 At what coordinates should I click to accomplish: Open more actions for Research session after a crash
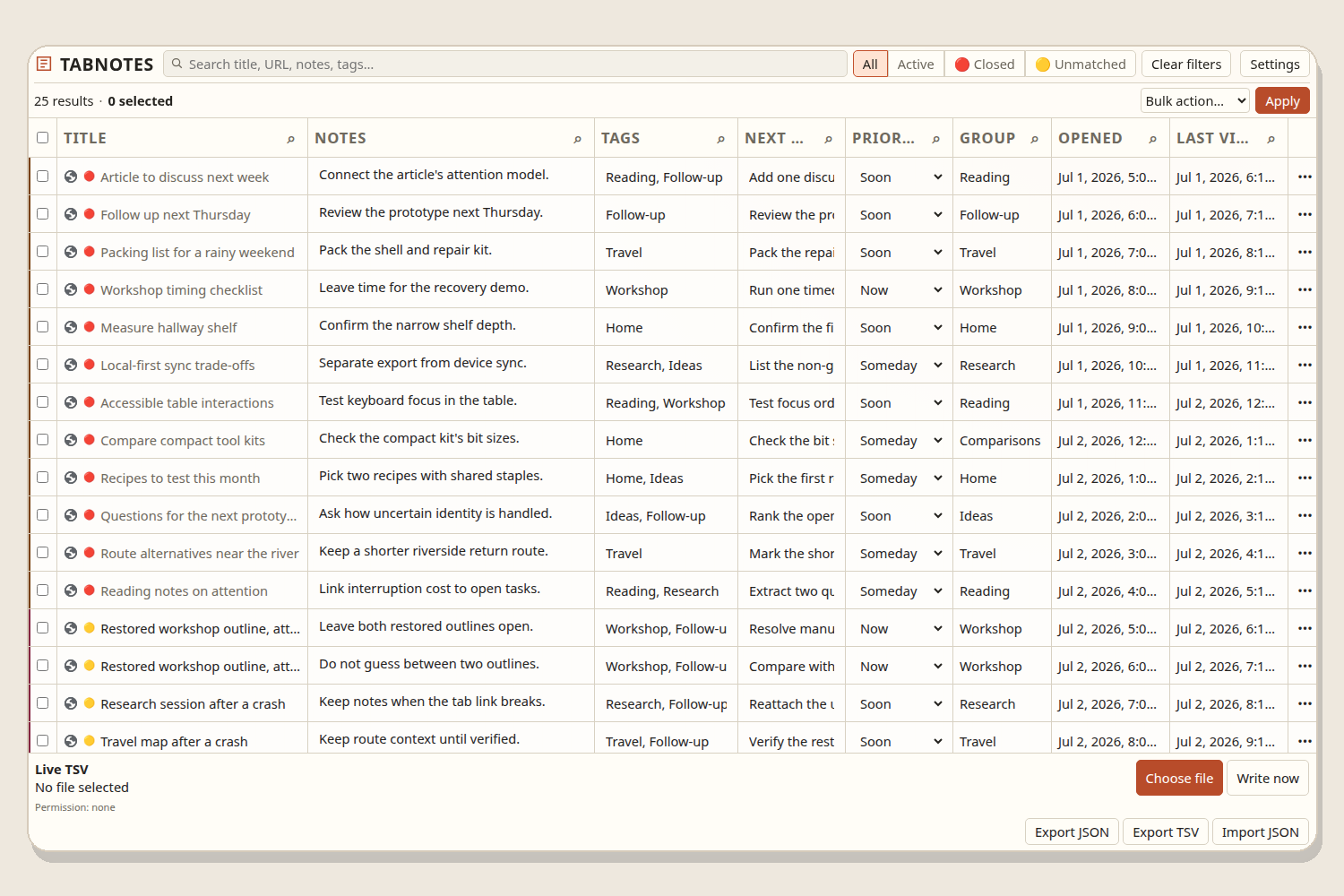pyautogui.click(x=1305, y=703)
